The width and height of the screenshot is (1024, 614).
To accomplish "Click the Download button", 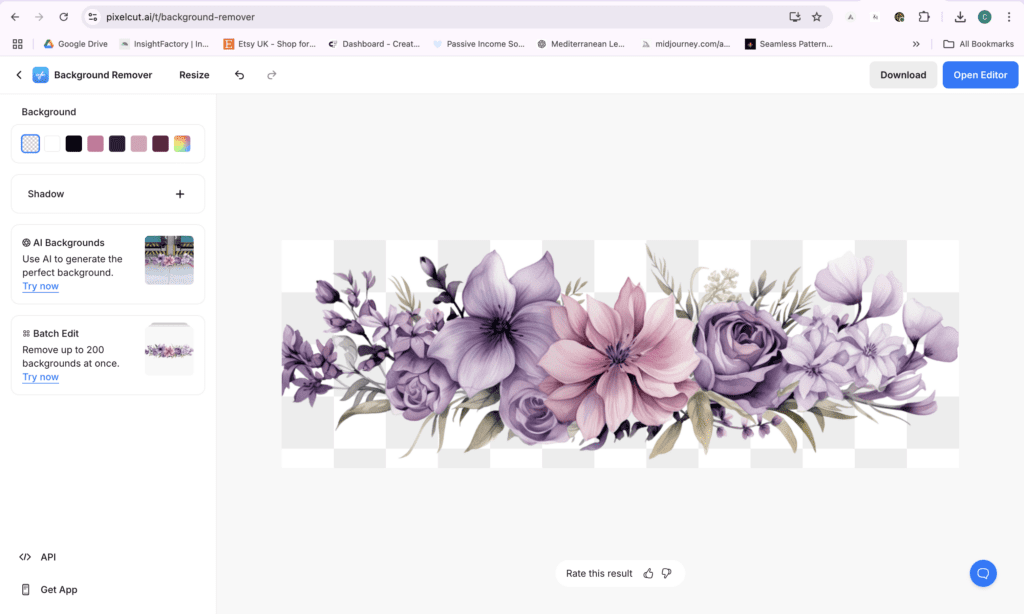I will pos(903,75).
